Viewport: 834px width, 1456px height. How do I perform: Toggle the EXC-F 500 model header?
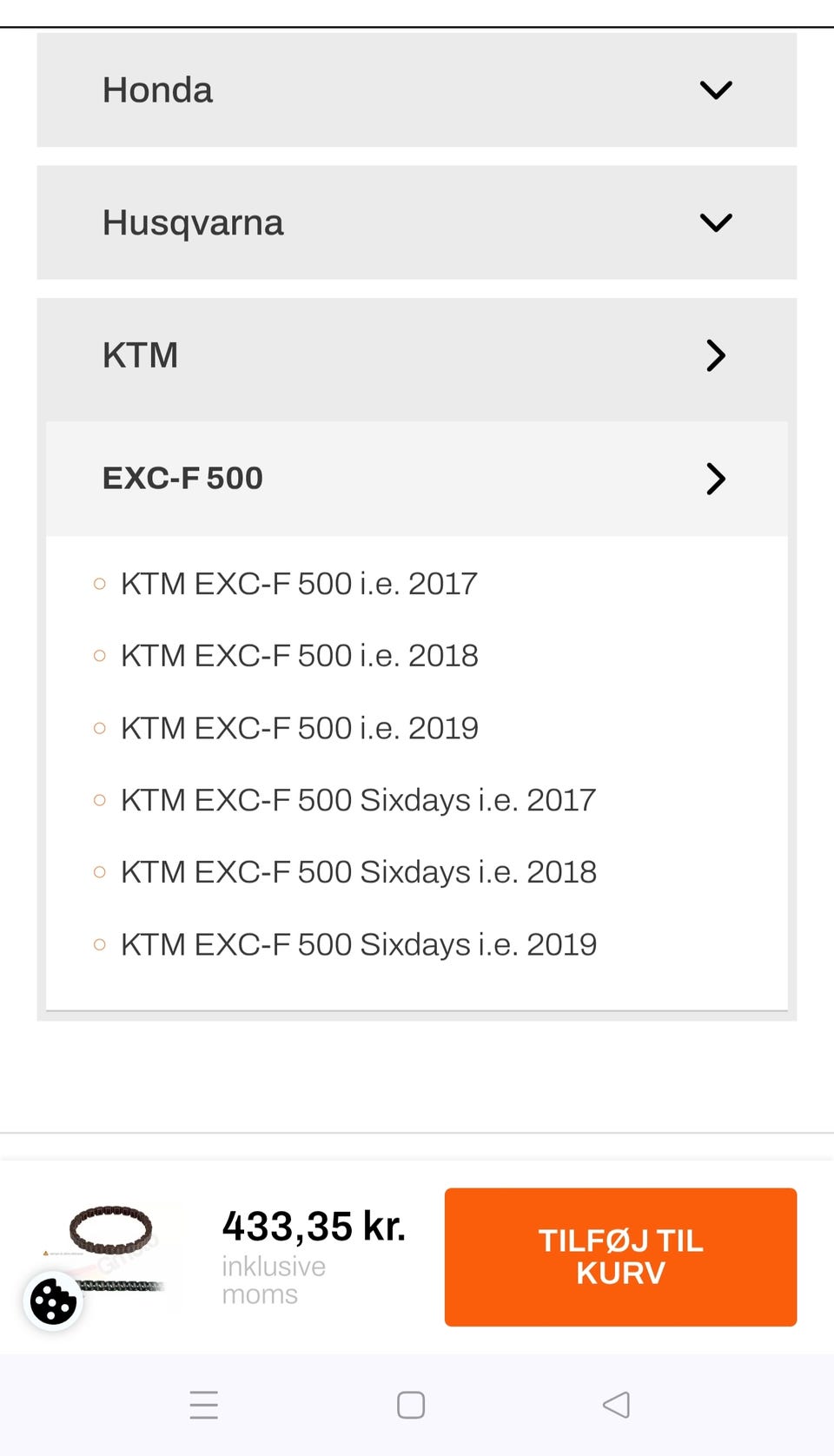pyautogui.click(x=182, y=479)
